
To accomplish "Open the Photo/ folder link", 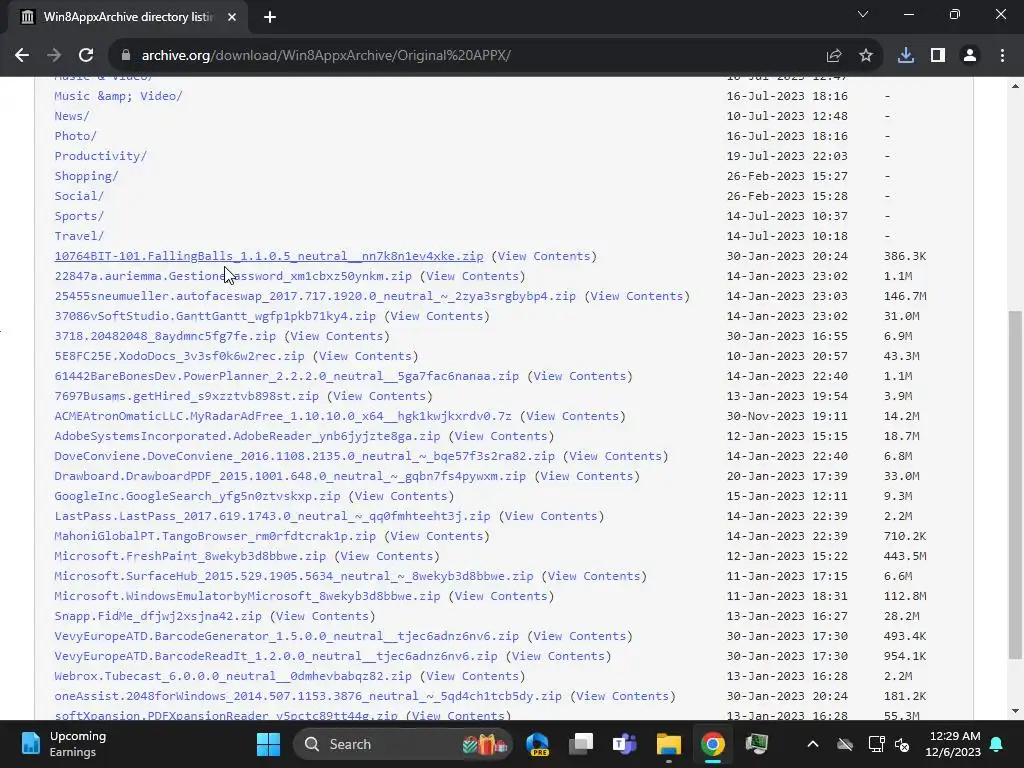I will [75, 136].
